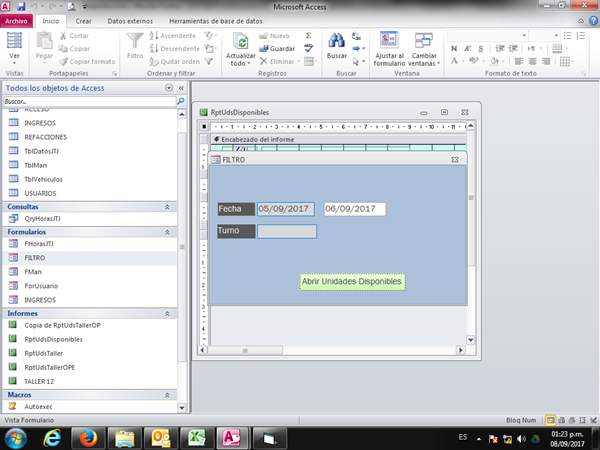The width and height of the screenshot is (600, 450).
Task: Click the Turno input field
Action: (x=286, y=231)
